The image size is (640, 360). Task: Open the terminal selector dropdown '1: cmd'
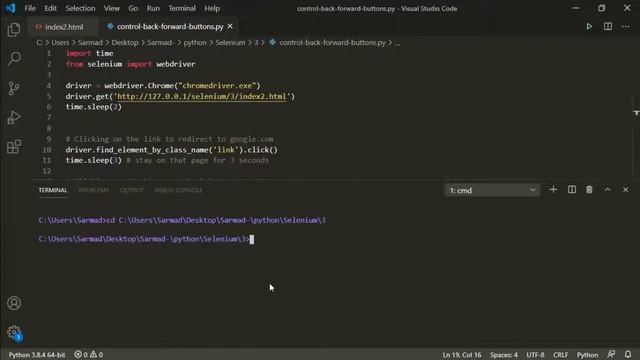tap(492, 190)
